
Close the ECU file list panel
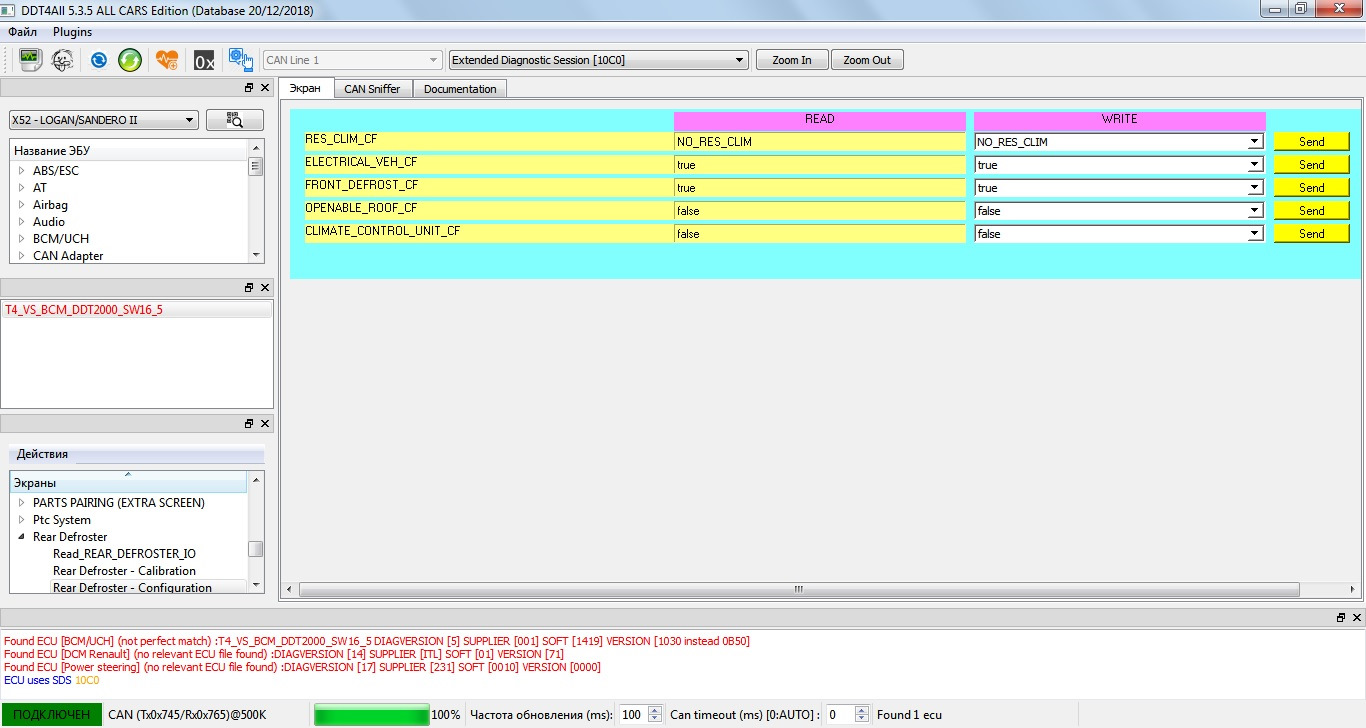click(x=265, y=287)
